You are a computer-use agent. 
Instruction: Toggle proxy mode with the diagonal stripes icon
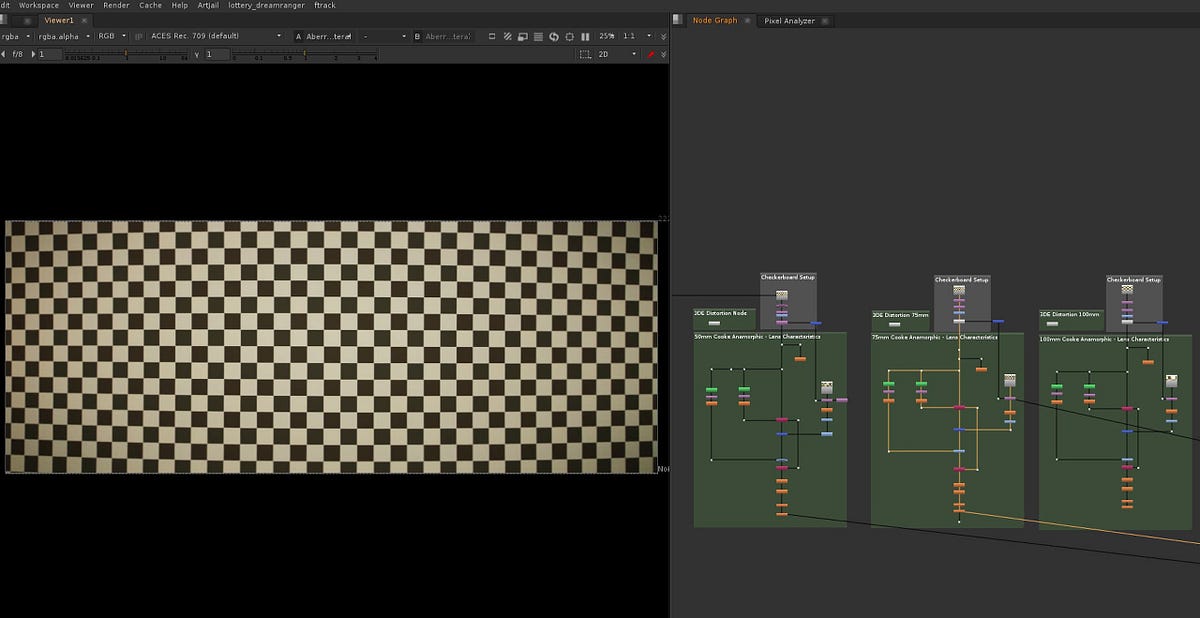tap(507, 36)
